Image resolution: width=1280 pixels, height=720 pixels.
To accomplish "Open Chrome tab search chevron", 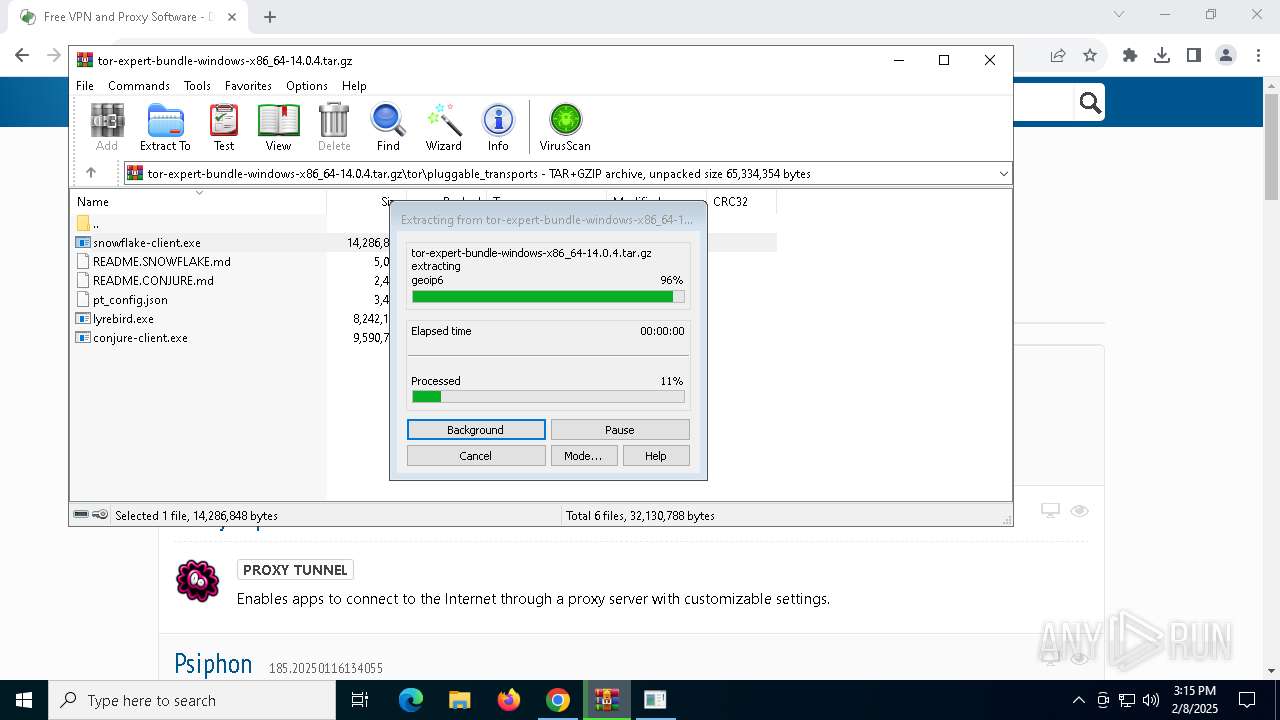I will click(x=1119, y=14).
